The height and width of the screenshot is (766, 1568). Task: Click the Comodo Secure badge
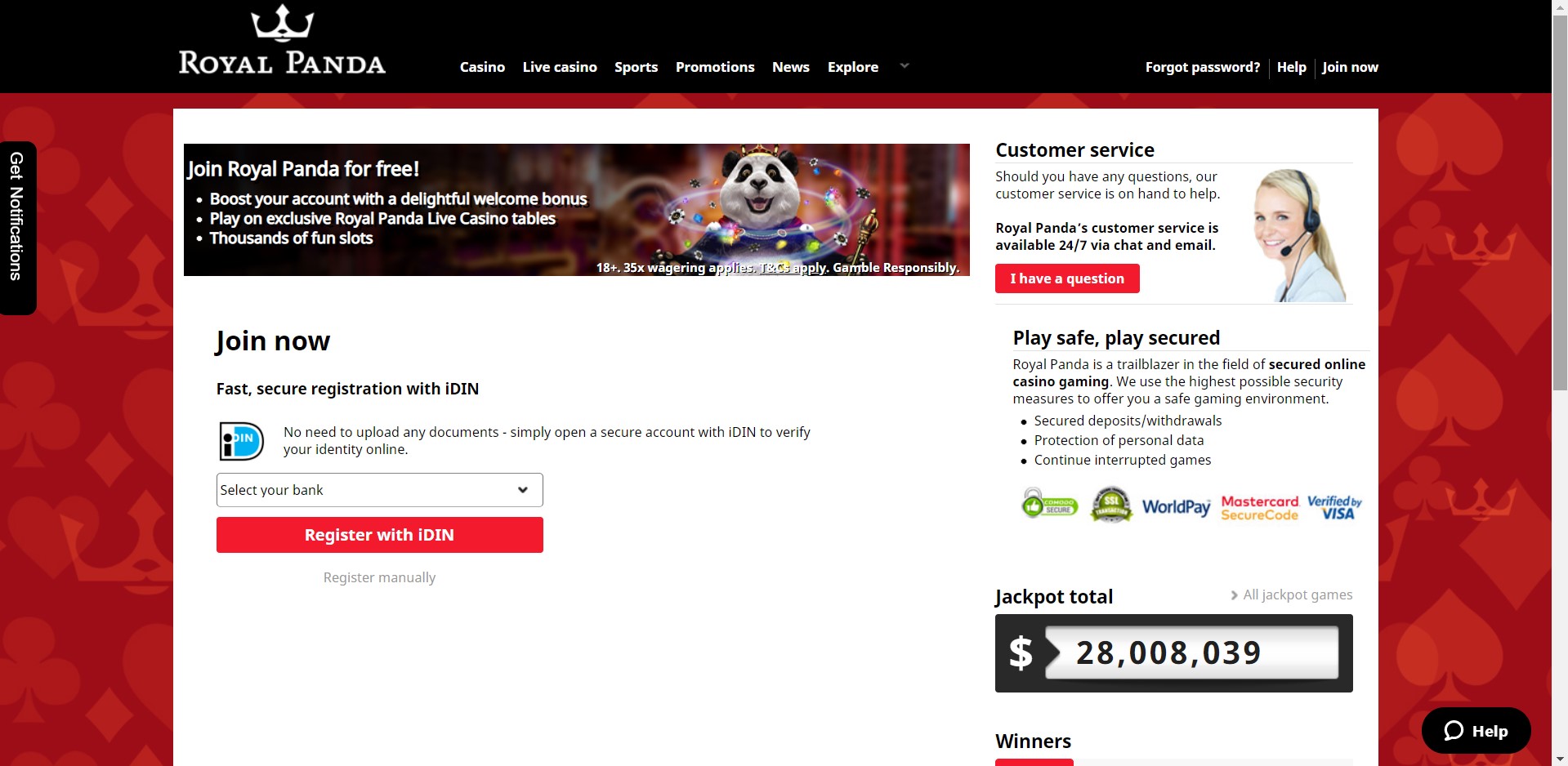1050,505
